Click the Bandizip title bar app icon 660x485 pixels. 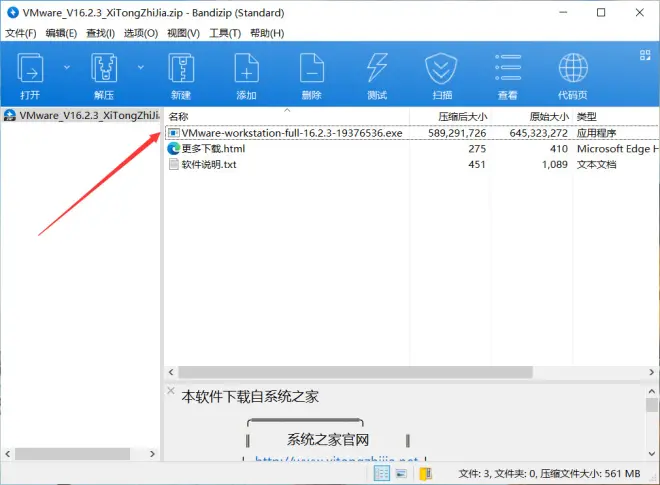tap(13, 13)
